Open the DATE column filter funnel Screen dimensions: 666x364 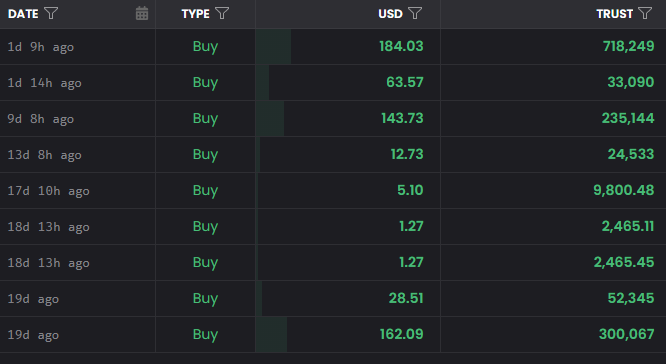point(51,13)
